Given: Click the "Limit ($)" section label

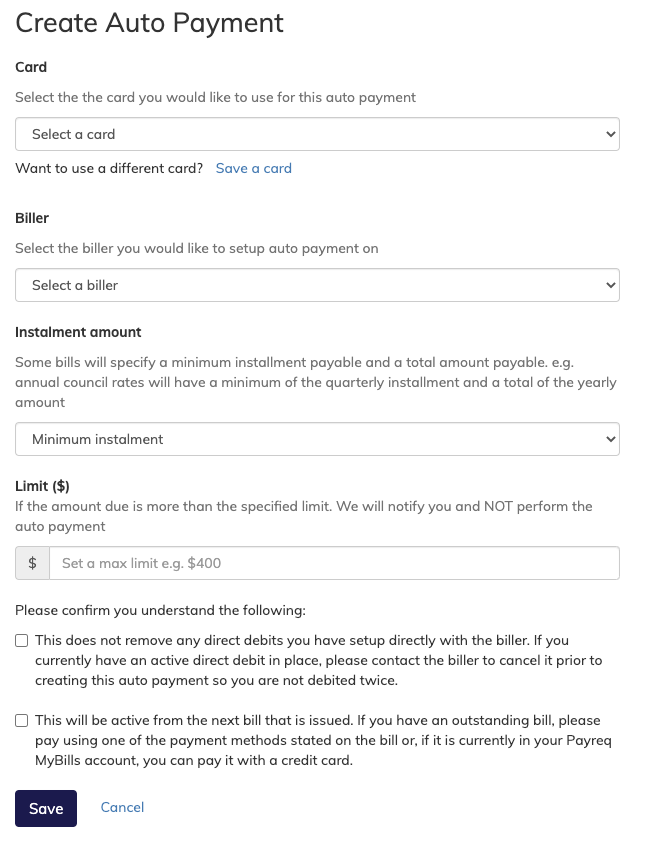Looking at the screenshot, I should click(x=42, y=485).
